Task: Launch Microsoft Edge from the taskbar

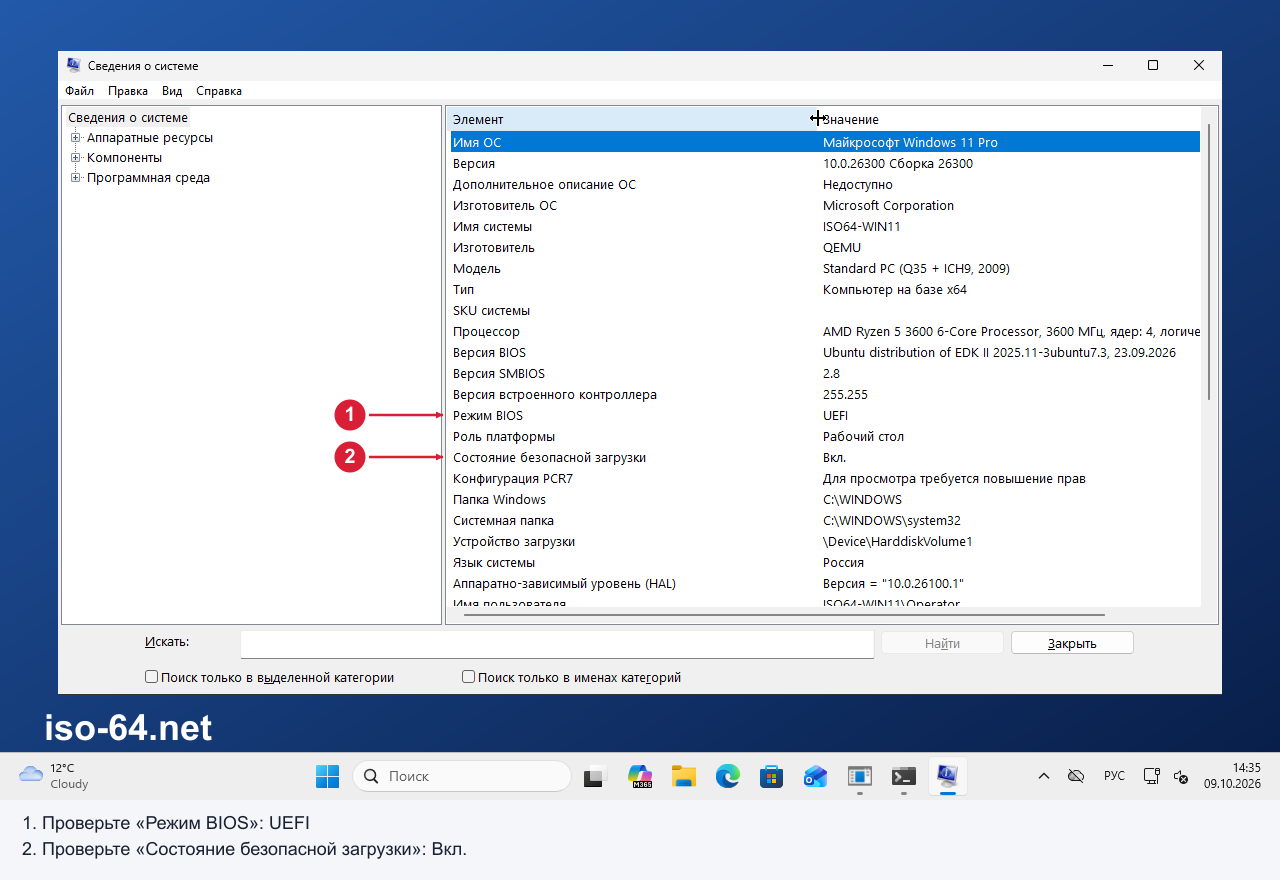Action: coord(728,776)
